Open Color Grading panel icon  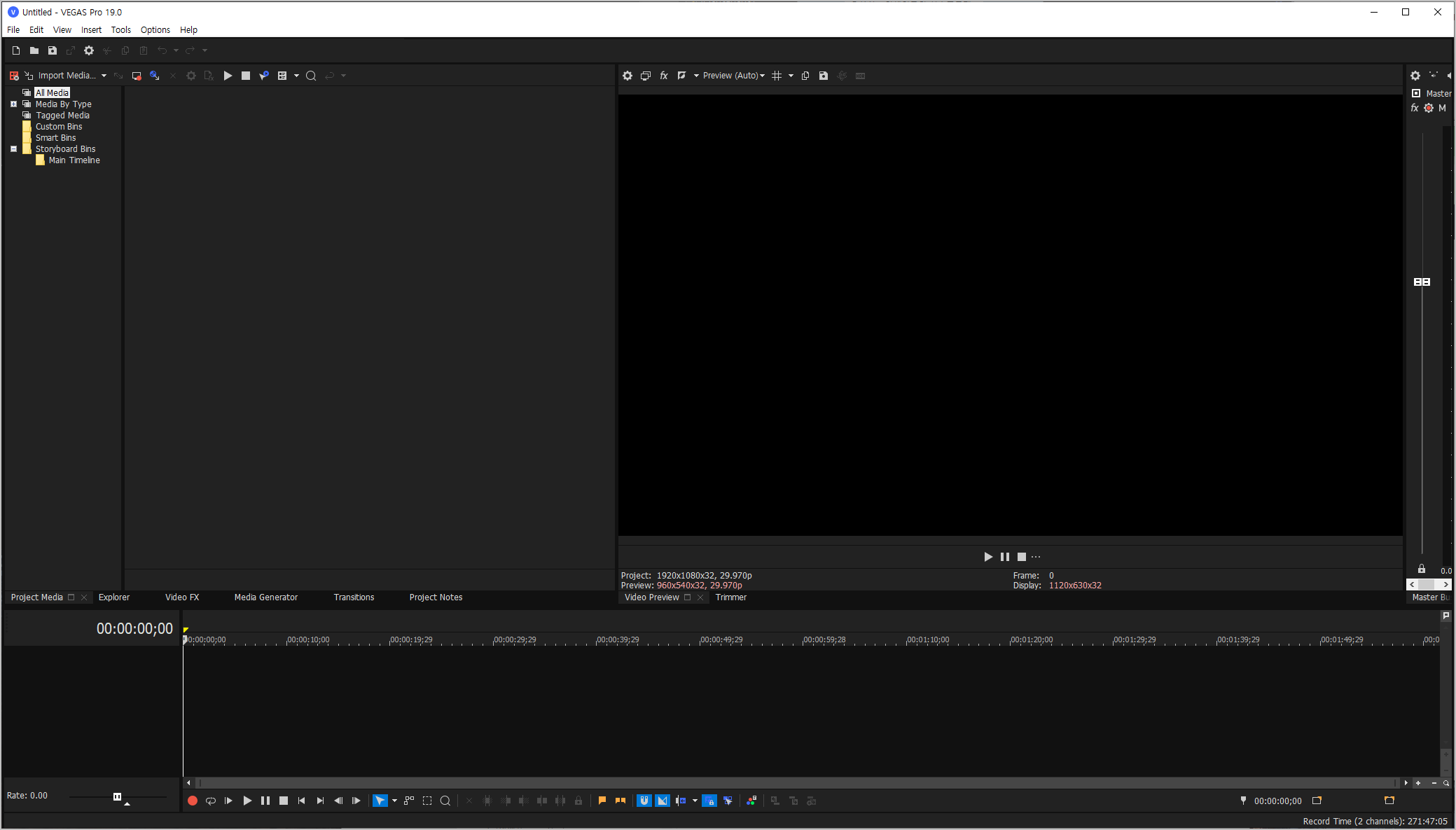[751, 801]
